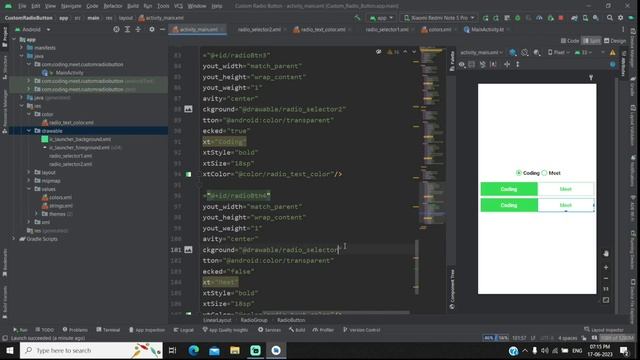Click the Make Project hammer icon
The image size is (640, 360).
pyautogui.click(x=358, y=18)
